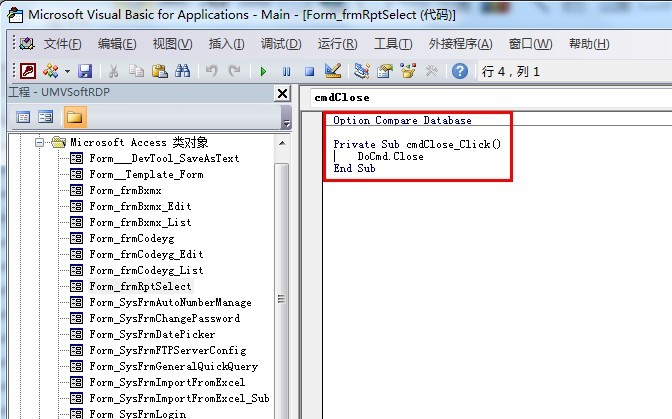Select Form_SysFrmFTPServerConfig in the tree
The image size is (672, 419).
click(x=168, y=350)
